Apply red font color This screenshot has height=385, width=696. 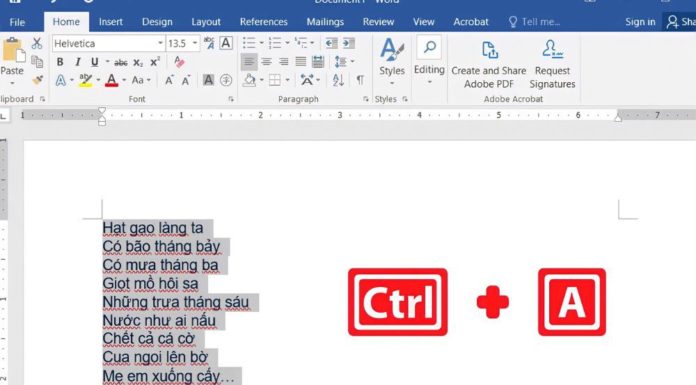111,80
